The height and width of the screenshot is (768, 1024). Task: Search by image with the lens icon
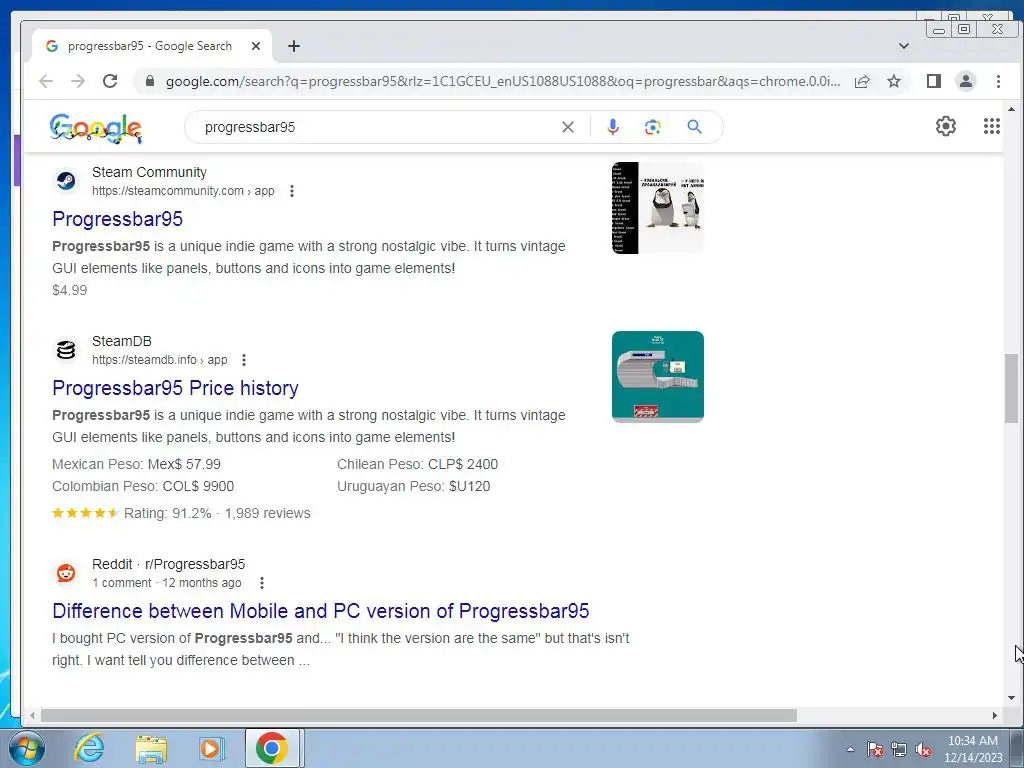[x=652, y=127]
